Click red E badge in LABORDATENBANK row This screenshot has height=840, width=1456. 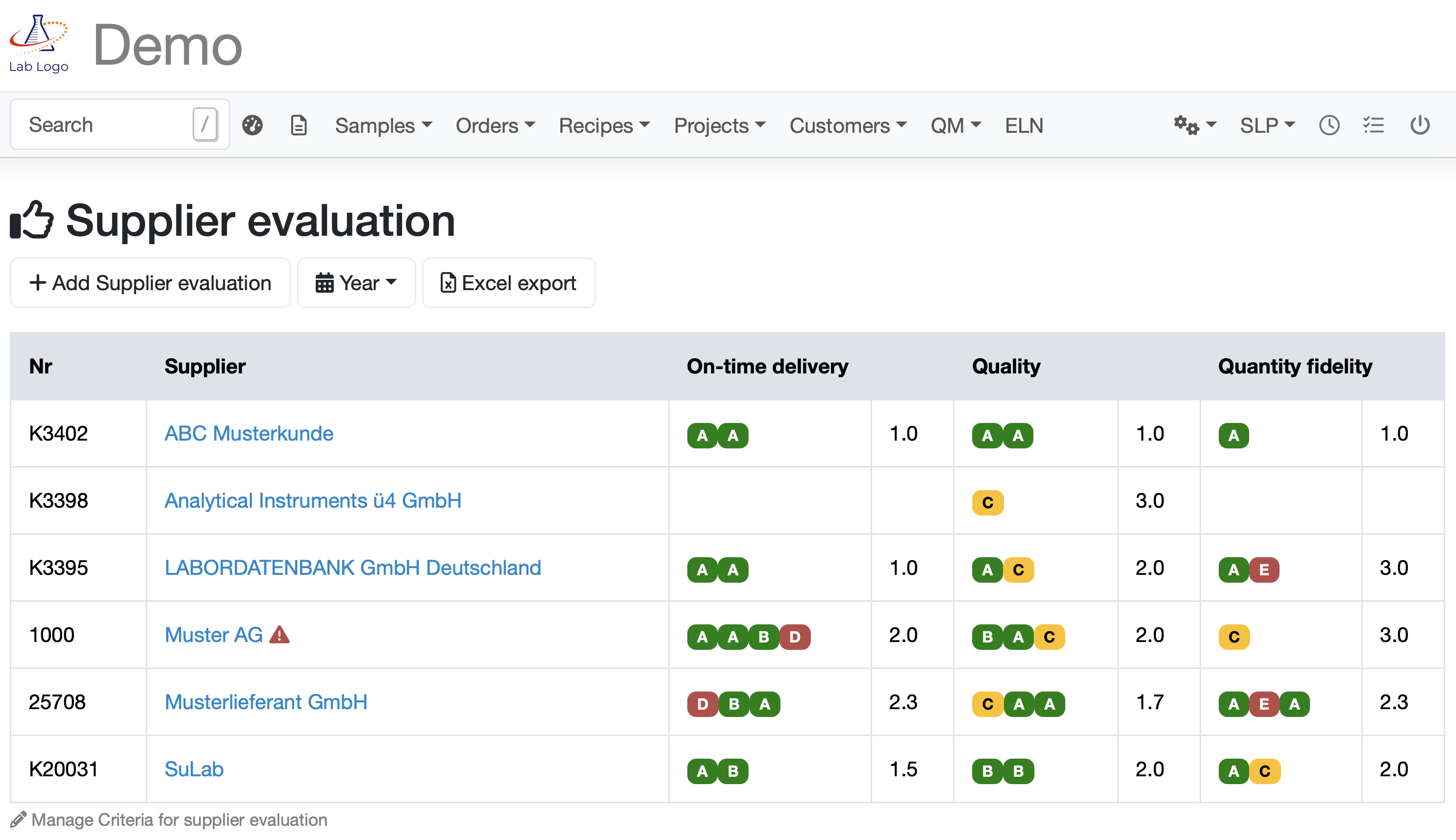(1264, 570)
